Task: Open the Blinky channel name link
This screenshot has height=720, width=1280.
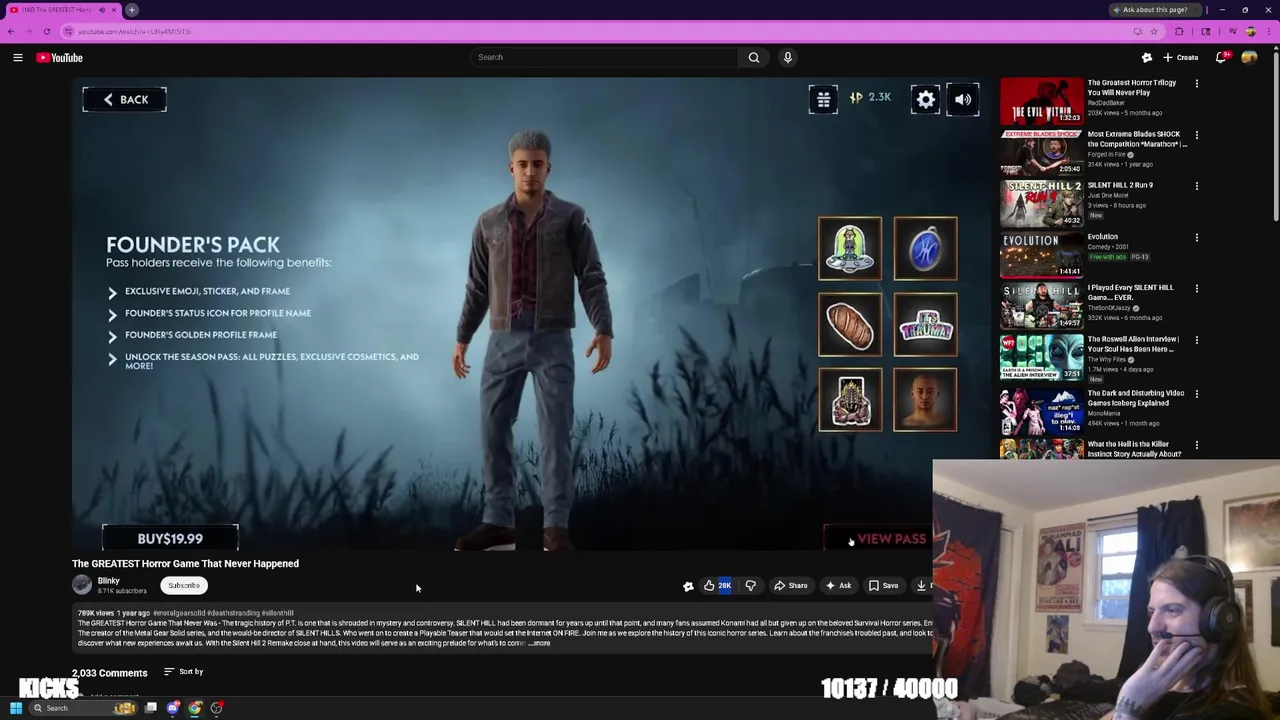Action: (109, 581)
